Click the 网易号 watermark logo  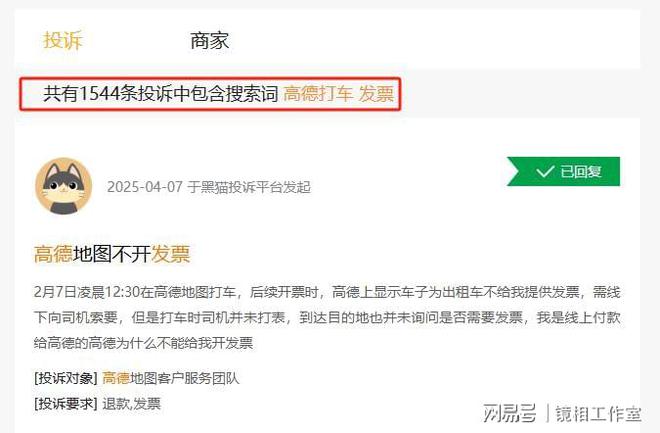tap(510, 413)
